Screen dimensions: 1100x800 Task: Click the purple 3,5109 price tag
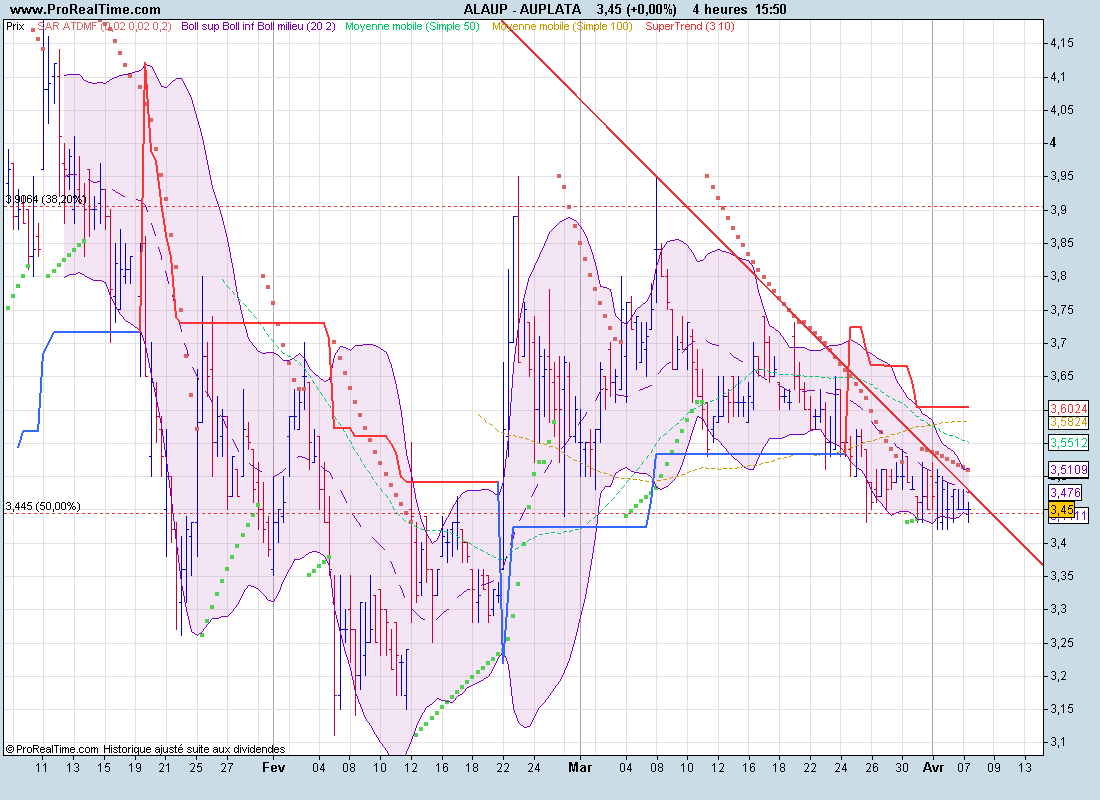pyautogui.click(x=1068, y=469)
